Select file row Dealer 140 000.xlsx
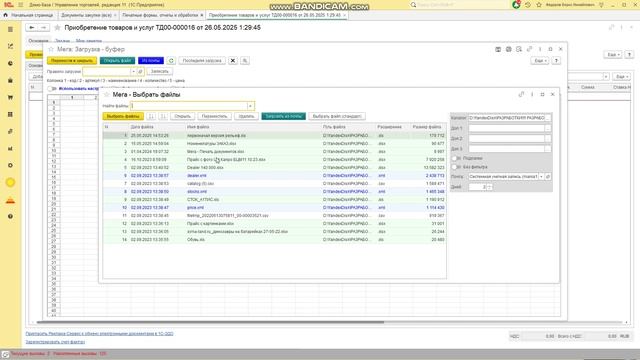This screenshot has width=640, height=360. [274, 167]
